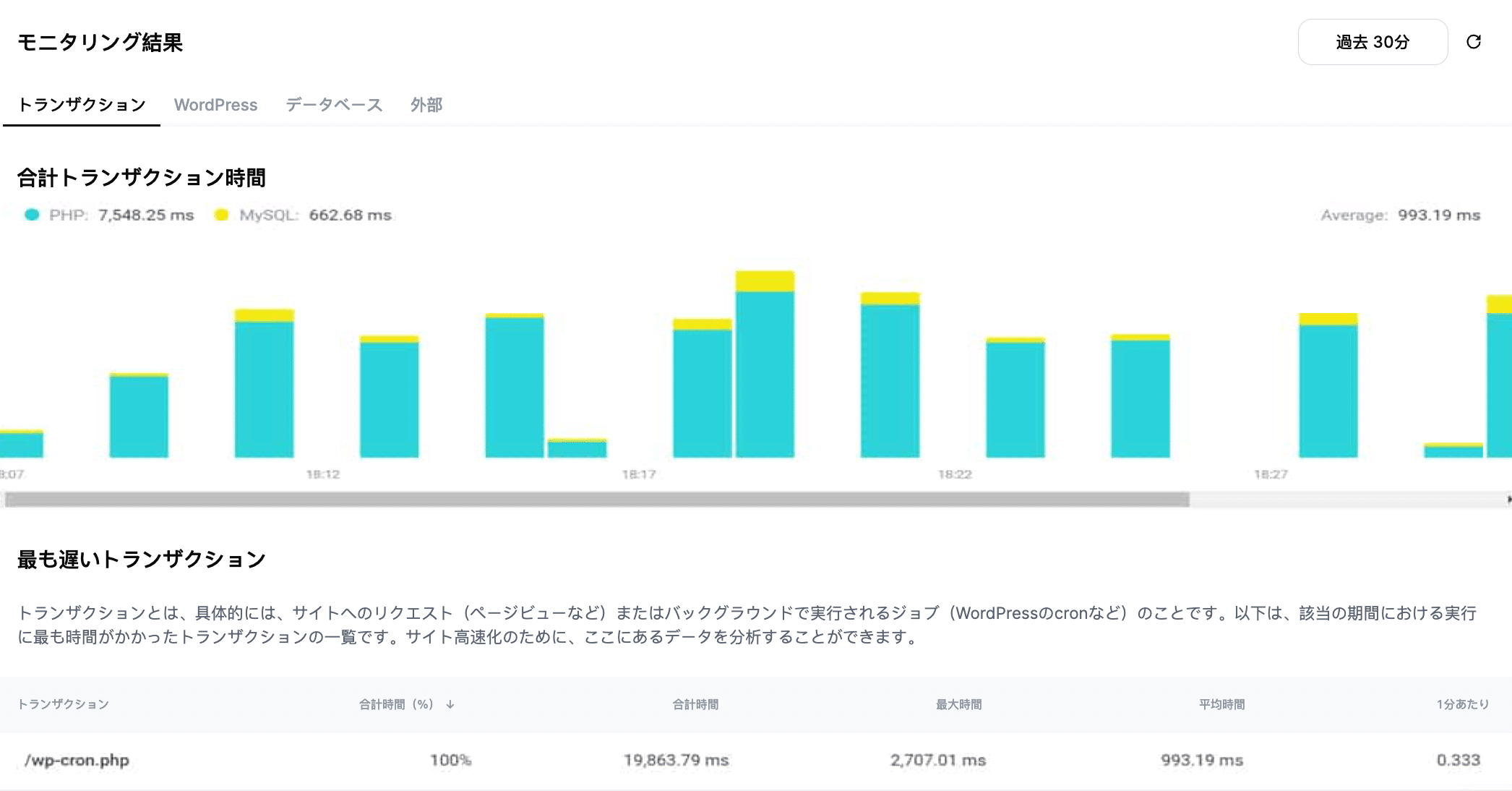This screenshot has height=791, width=1512.
Task: Select the トランザクション tab
Action: (82, 105)
